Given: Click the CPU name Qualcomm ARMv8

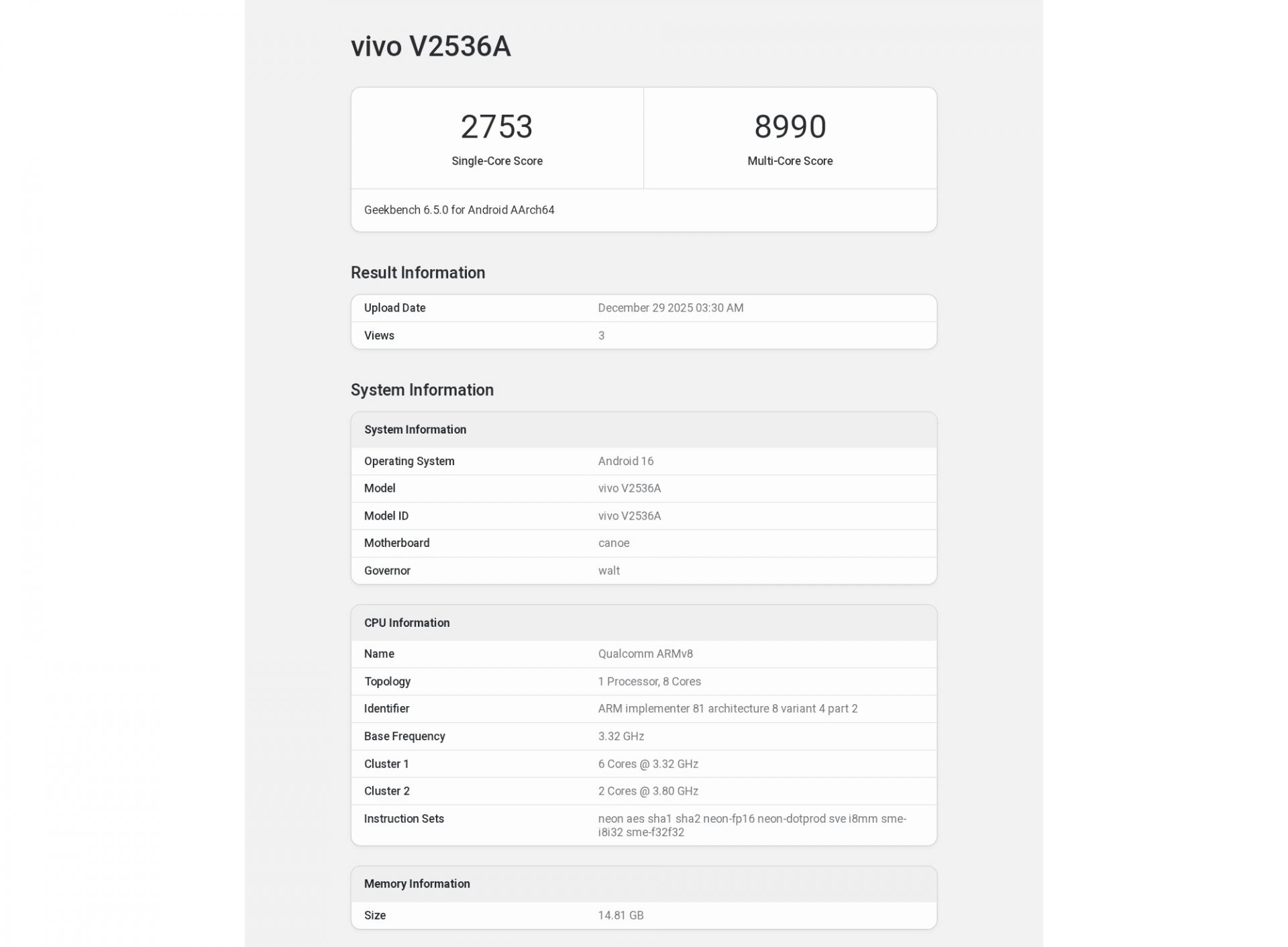Looking at the screenshot, I should coord(645,654).
